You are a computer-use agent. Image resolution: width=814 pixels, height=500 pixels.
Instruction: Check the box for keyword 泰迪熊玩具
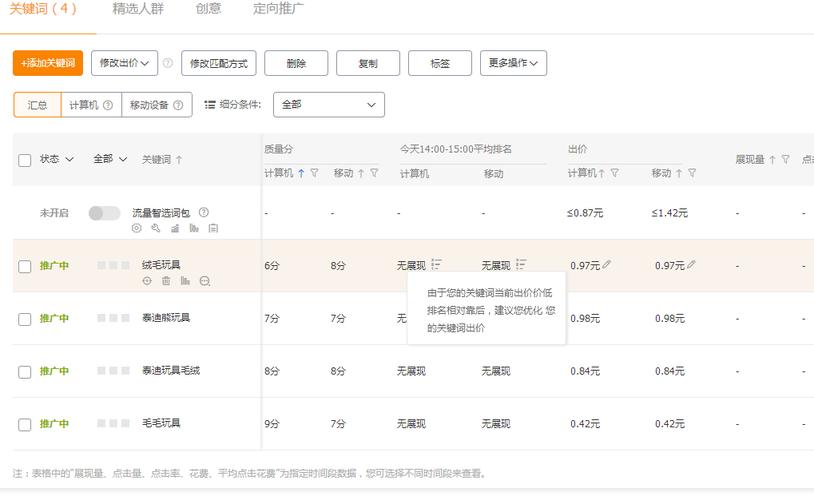click(x=25, y=319)
